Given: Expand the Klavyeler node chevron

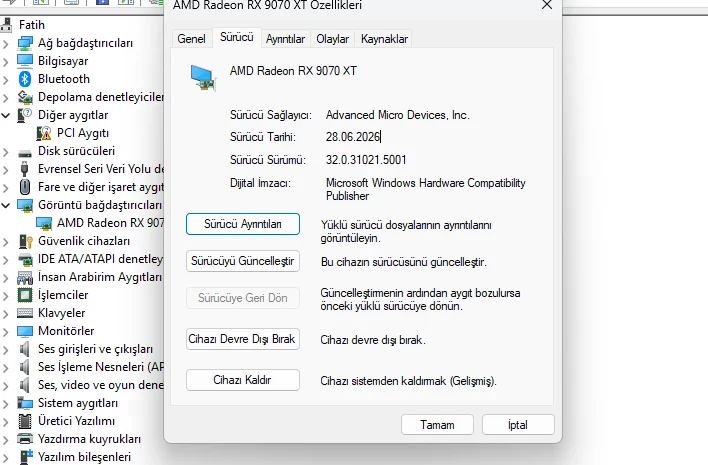Looking at the screenshot, I should tap(6, 314).
